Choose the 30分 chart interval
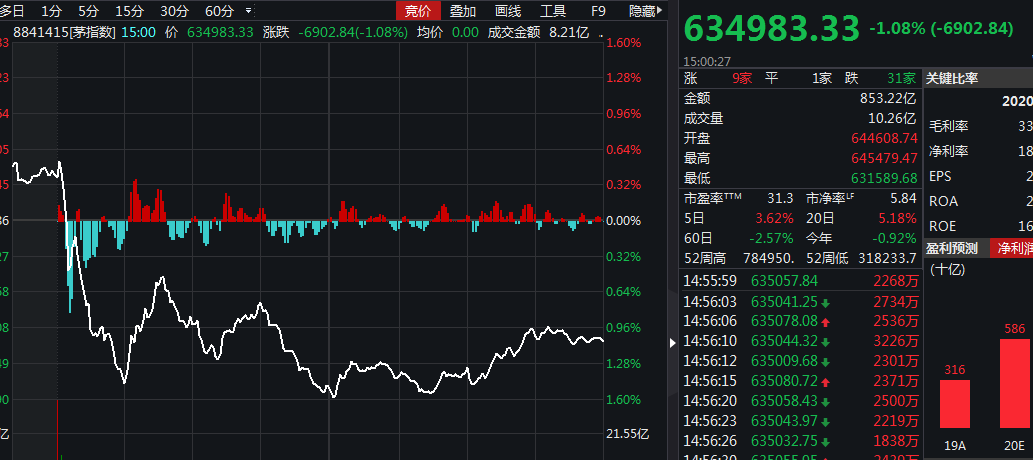This screenshot has width=1033, height=460. (174, 12)
